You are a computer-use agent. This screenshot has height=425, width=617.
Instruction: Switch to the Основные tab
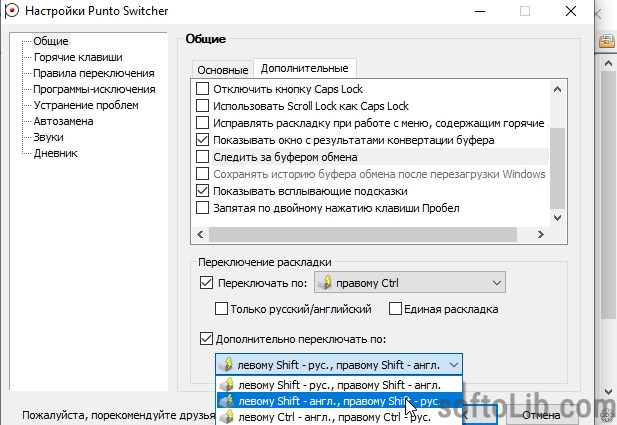click(223, 70)
